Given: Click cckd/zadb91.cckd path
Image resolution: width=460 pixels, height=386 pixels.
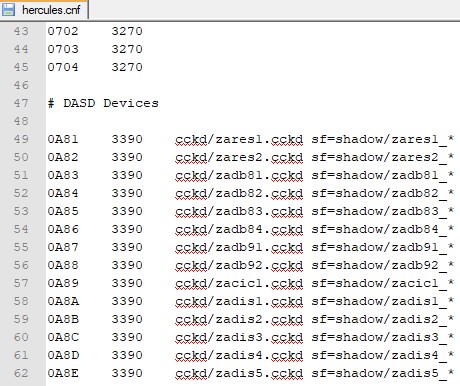Looking at the screenshot, I should coord(239,247).
